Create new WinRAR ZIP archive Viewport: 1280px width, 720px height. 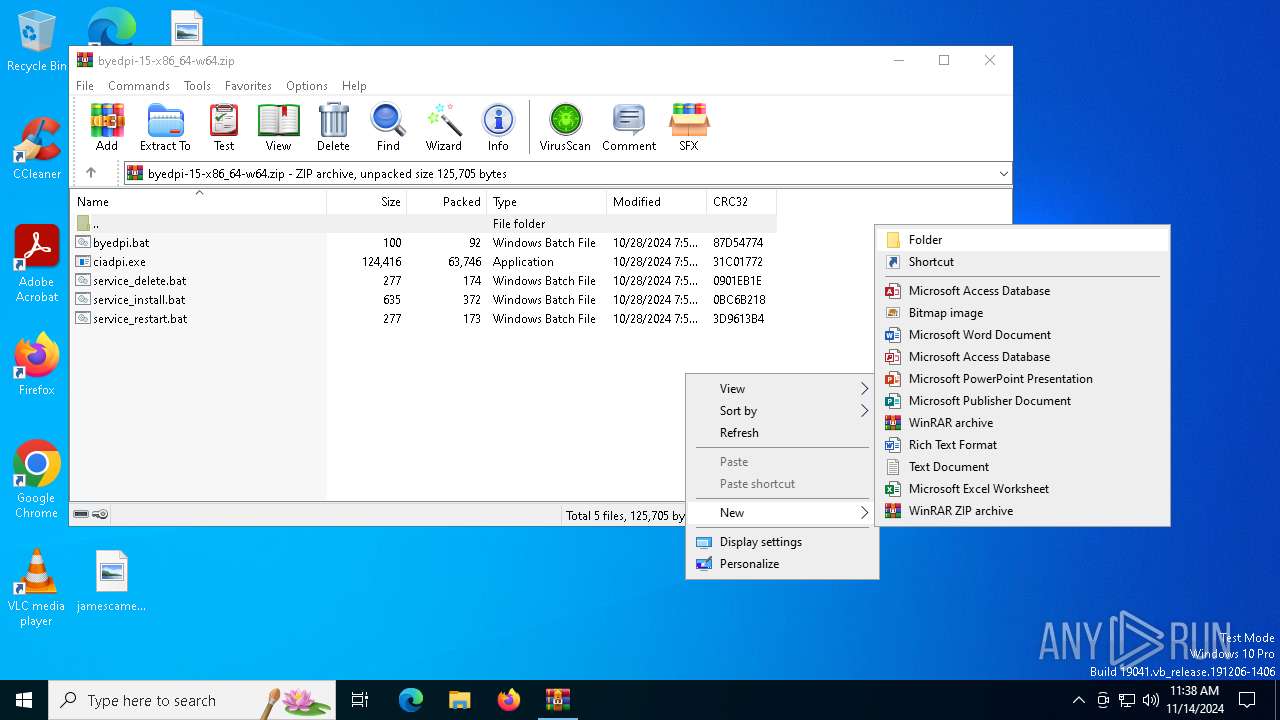tap(1022, 511)
